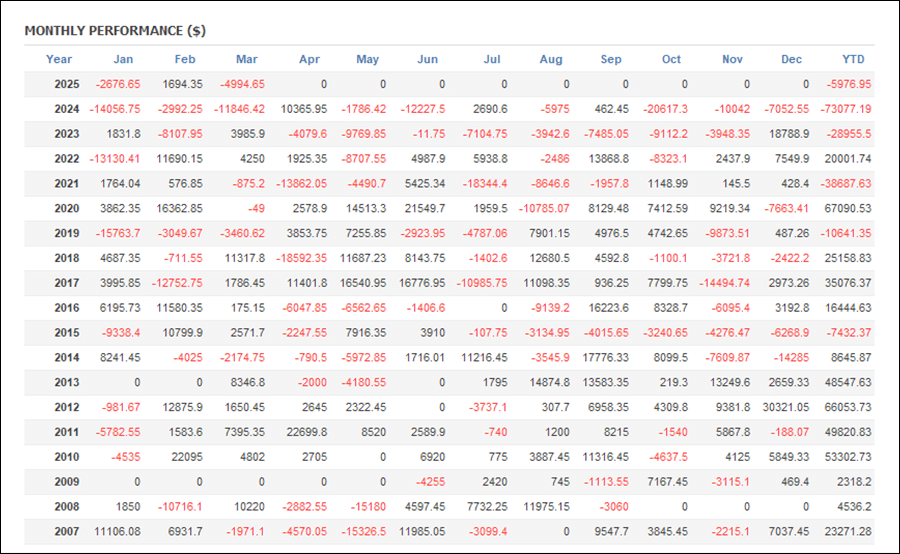The width and height of the screenshot is (900, 554).
Task: Click the 2018 April value -18592.35
Action: click(x=301, y=258)
